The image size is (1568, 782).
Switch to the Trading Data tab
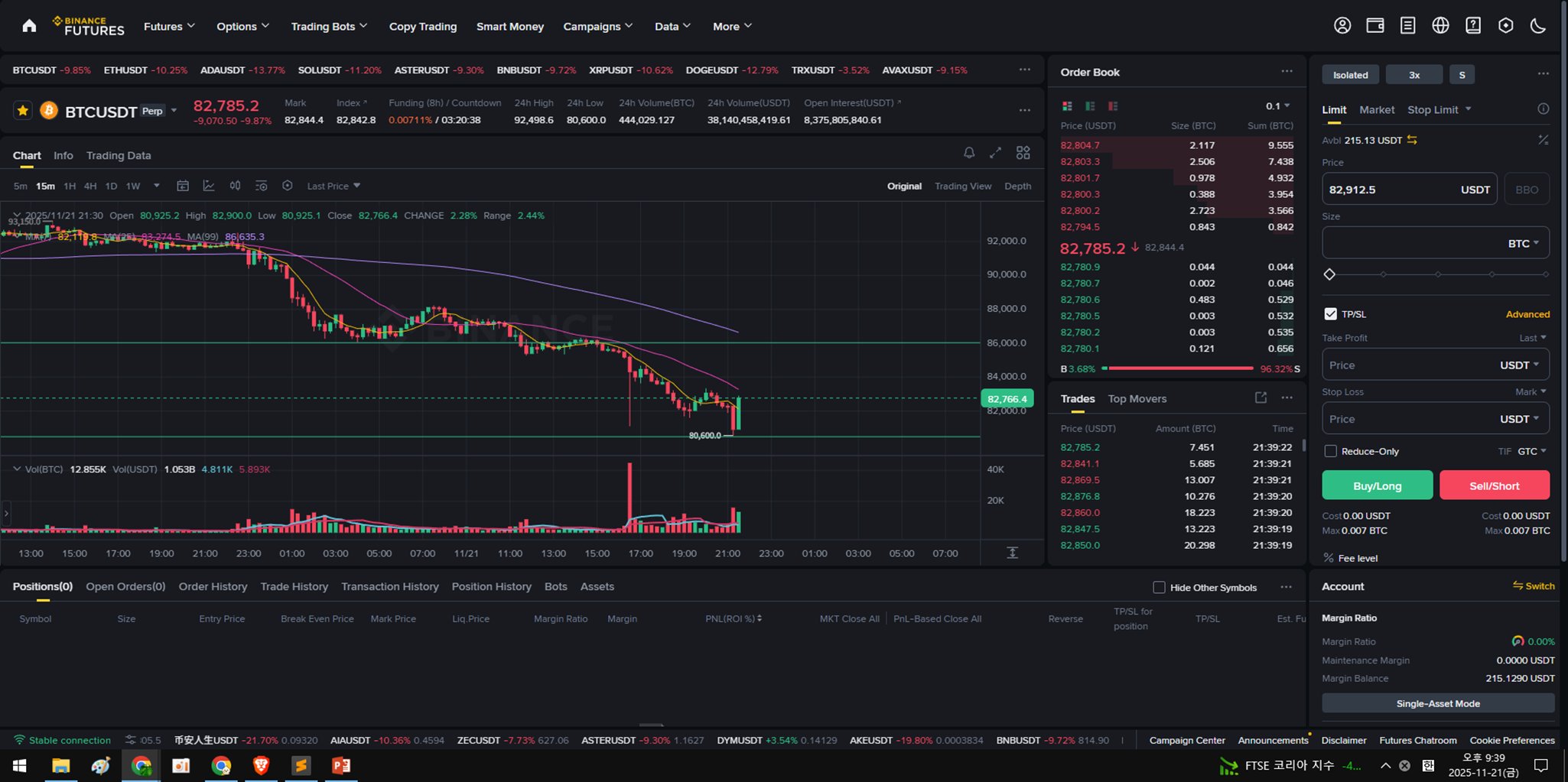point(119,155)
